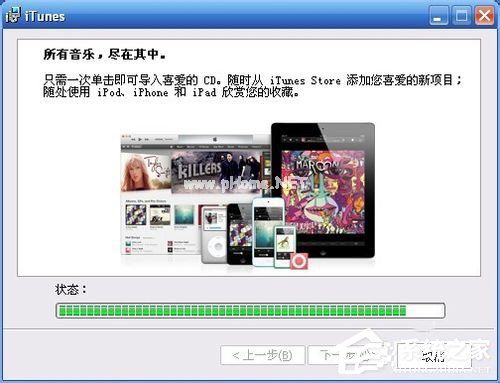The image size is (500, 383).
Task: Click the description line mentioning iTunes Store
Action: (x=252, y=80)
